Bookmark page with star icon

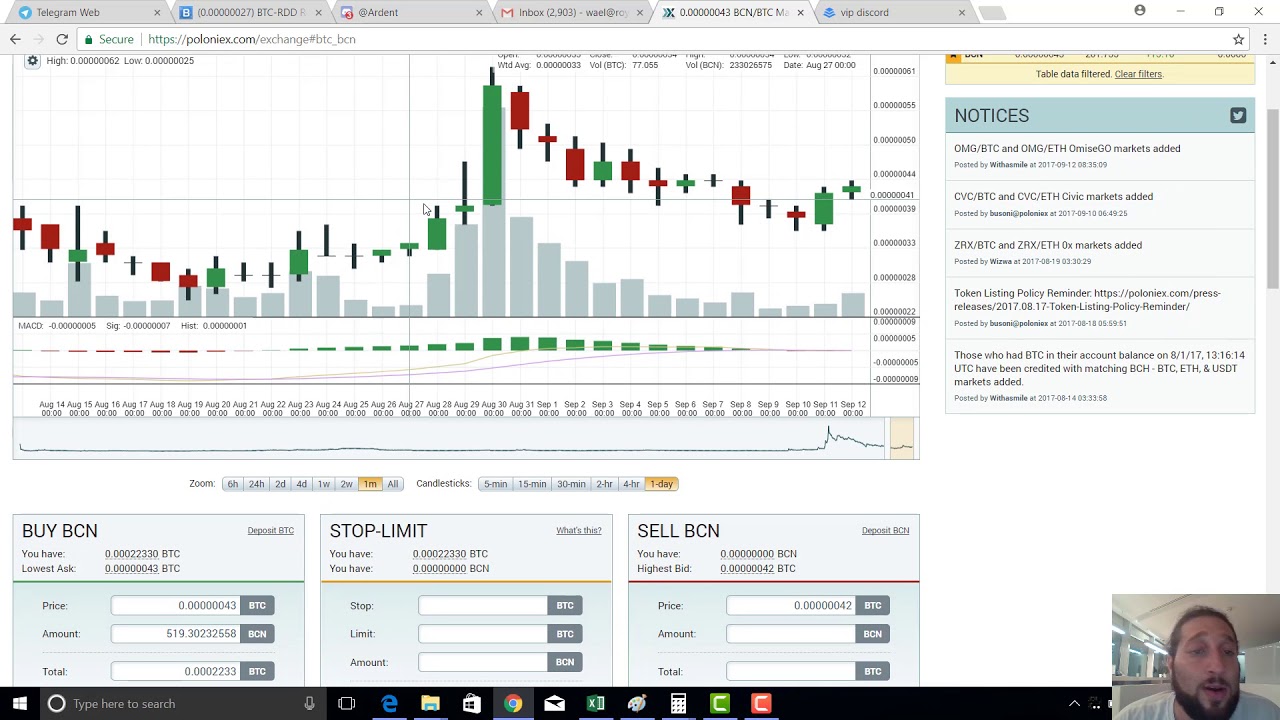(1238, 39)
